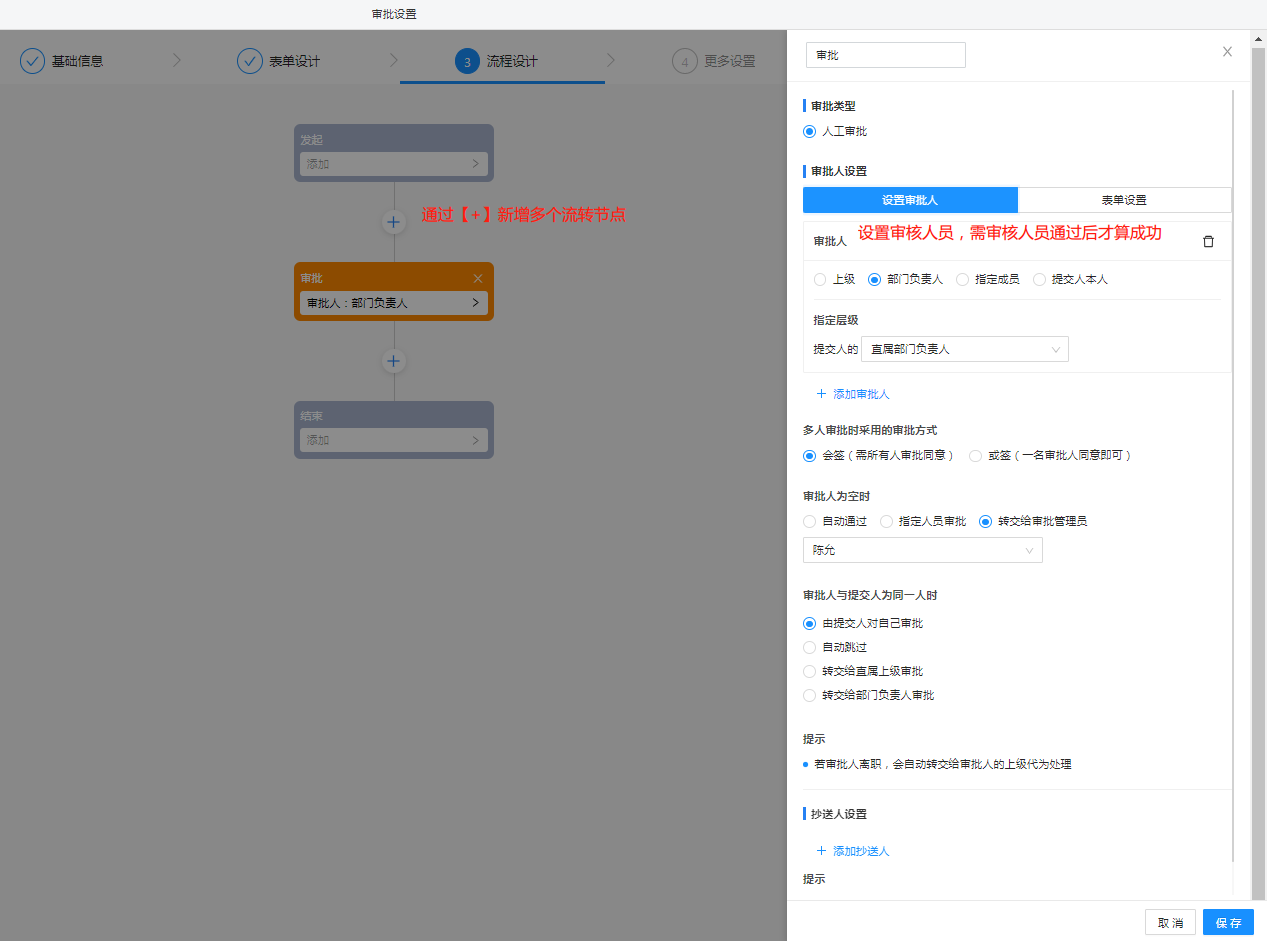Open the 陈允 approval admin dropdown
The height and width of the screenshot is (941, 1267).
point(922,550)
